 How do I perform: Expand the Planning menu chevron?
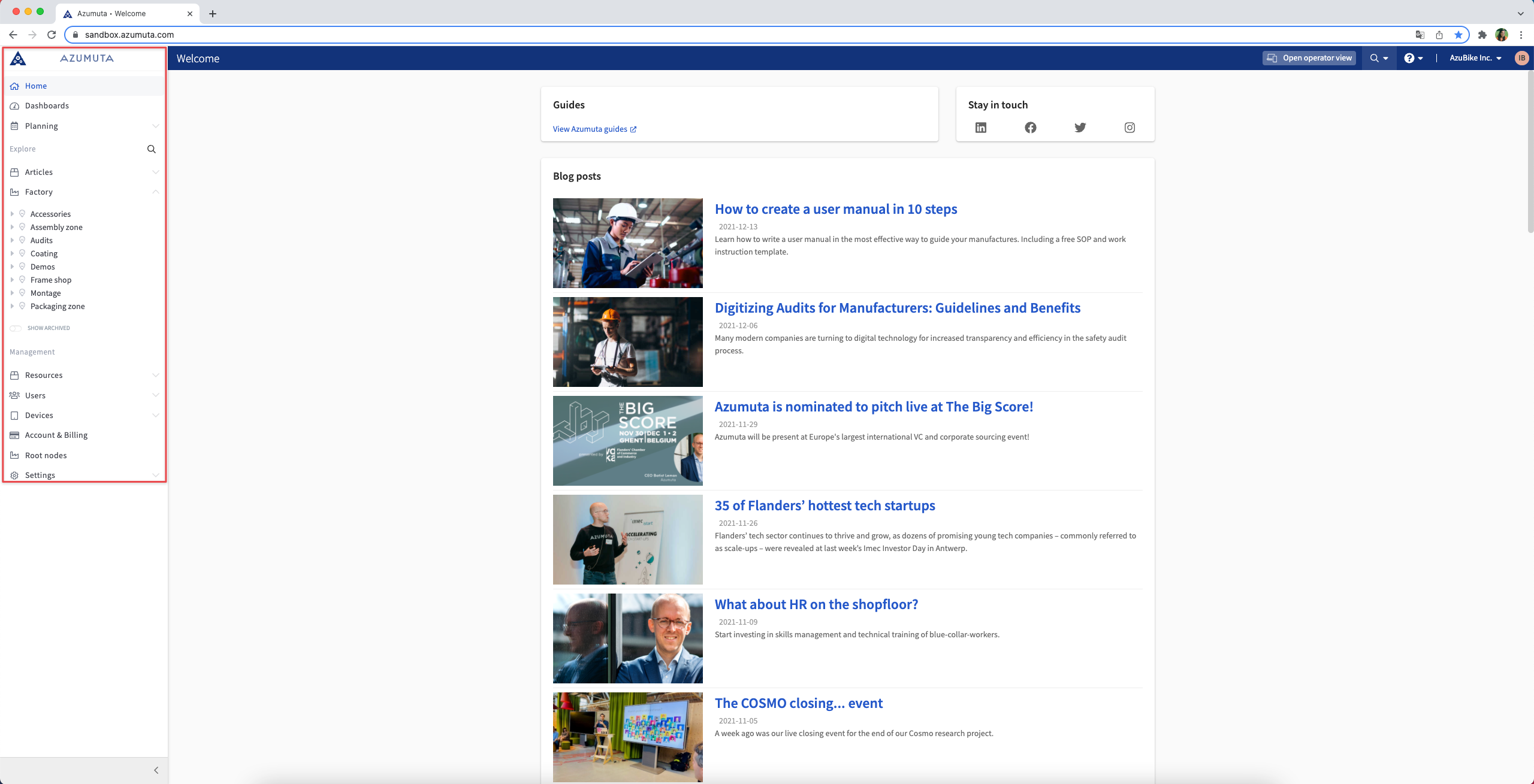(x=156, y=126)
